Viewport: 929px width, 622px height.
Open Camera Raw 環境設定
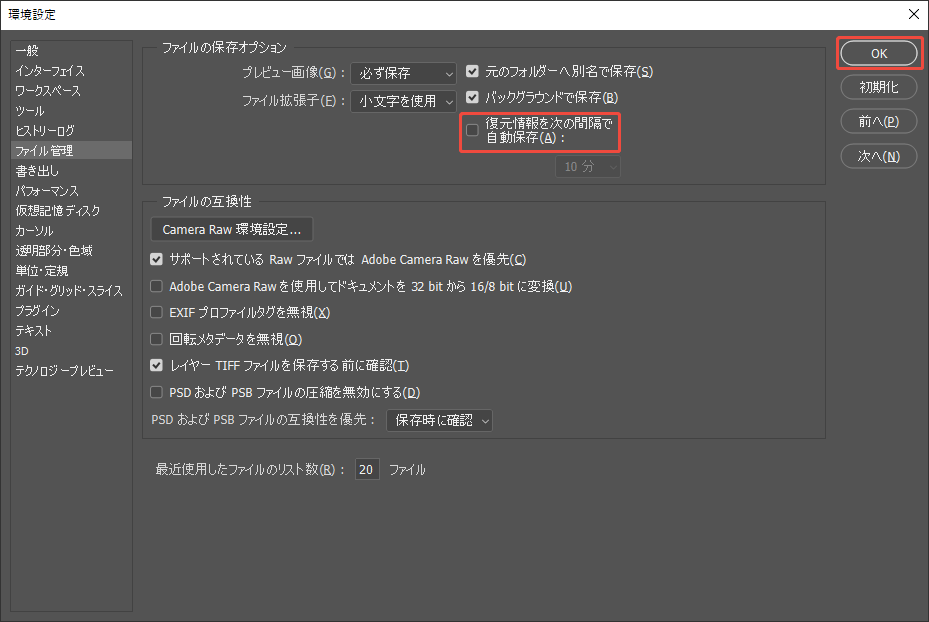click(x=231, y=229)
